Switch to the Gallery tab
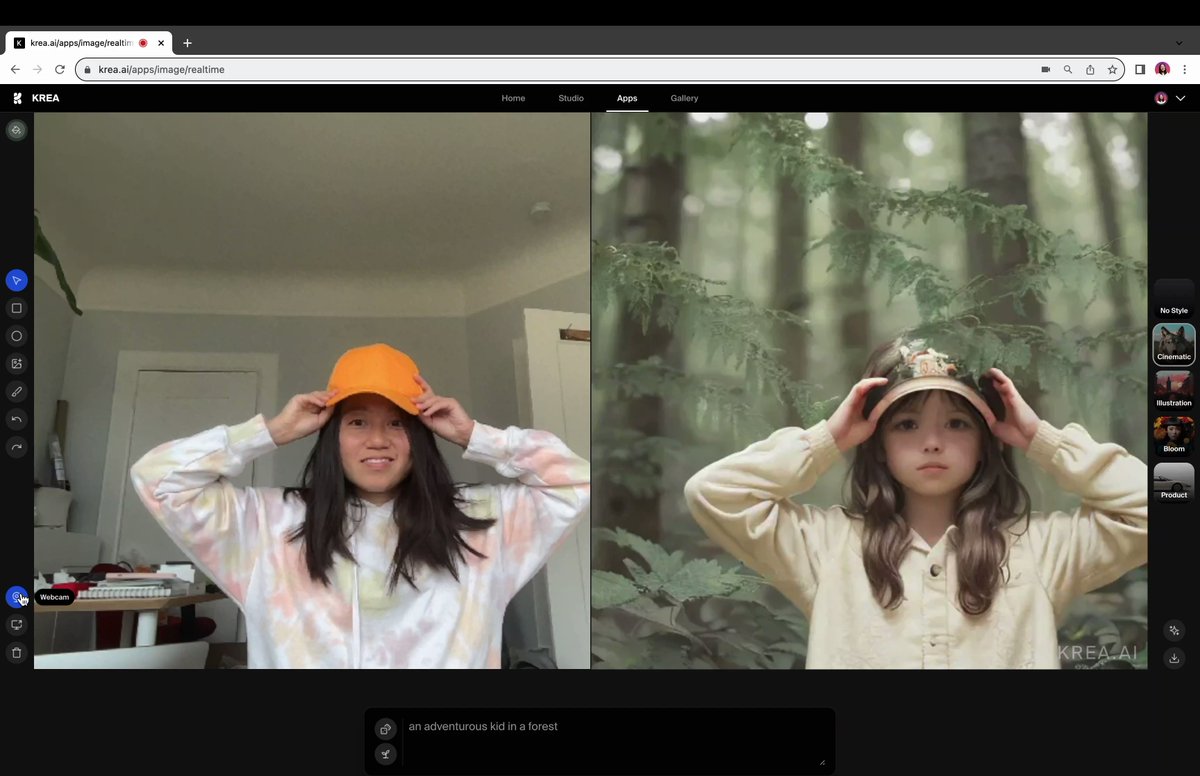Image resolution: width=1200 pixels, height=776 pixels. coord(684,98)
